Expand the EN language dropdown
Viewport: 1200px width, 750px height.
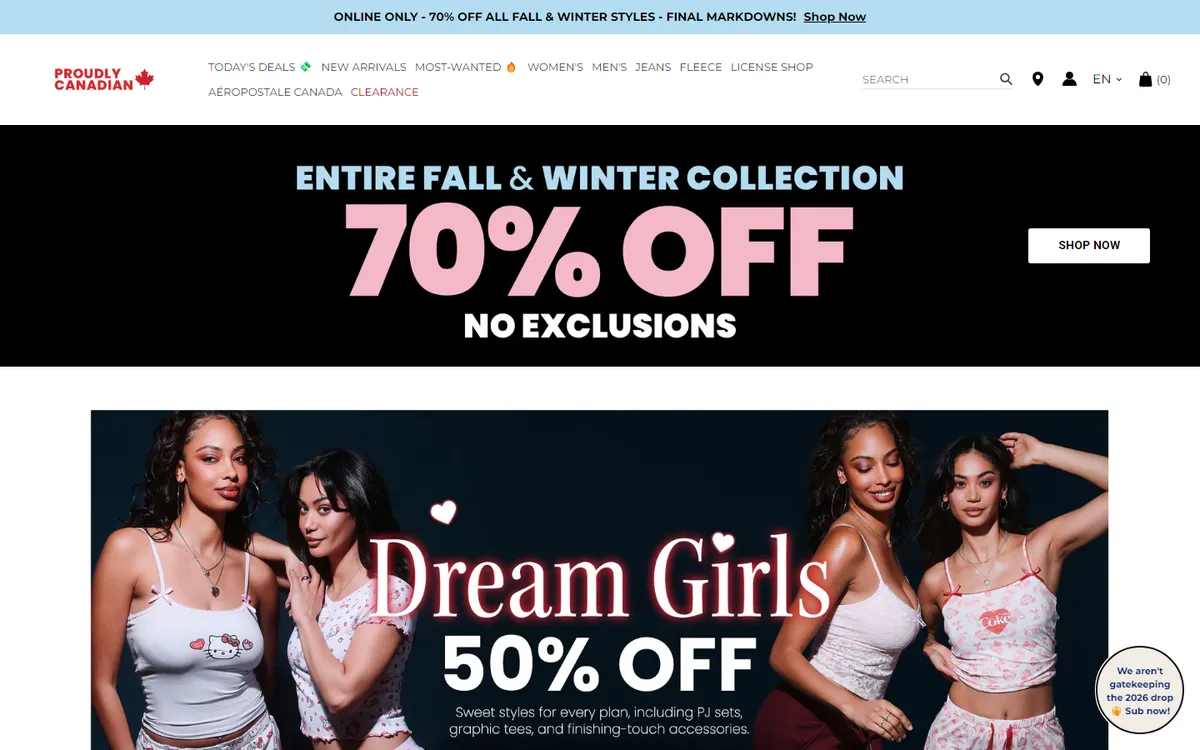tap(1107, 79)
